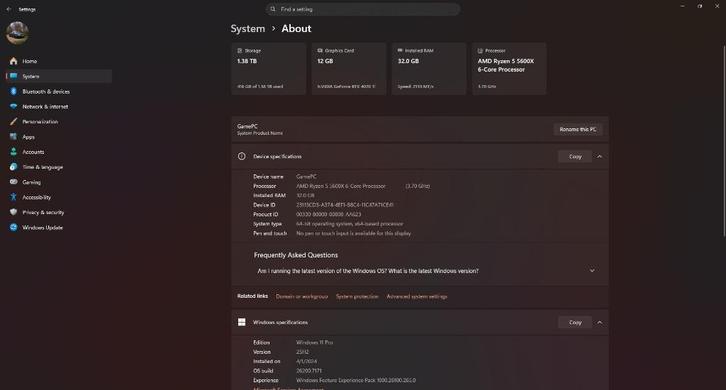The width and height of the screenshot is (726, 390).
Task: Click the Accessibility figure icon
Action: (x=13, y=197)
